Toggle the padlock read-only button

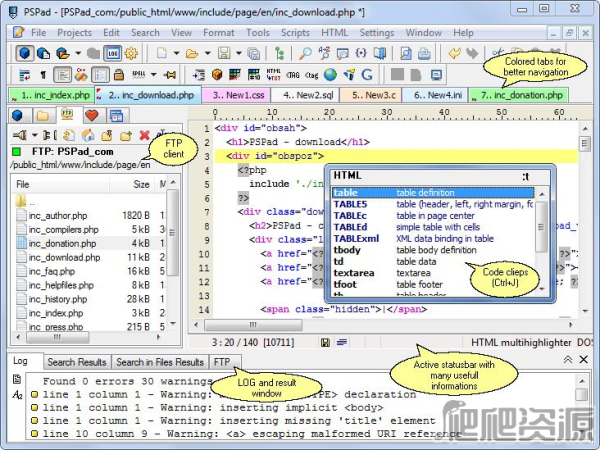pyautogui.click(x=119, y=75)
